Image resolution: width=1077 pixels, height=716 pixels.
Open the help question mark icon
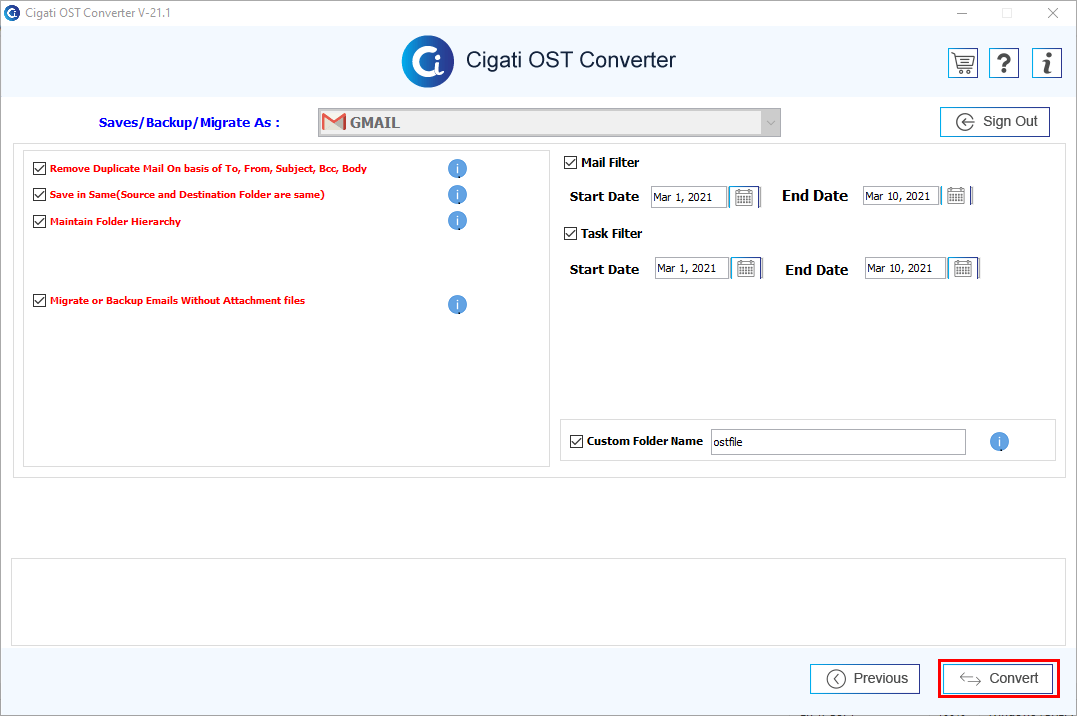click(1004, 63)
